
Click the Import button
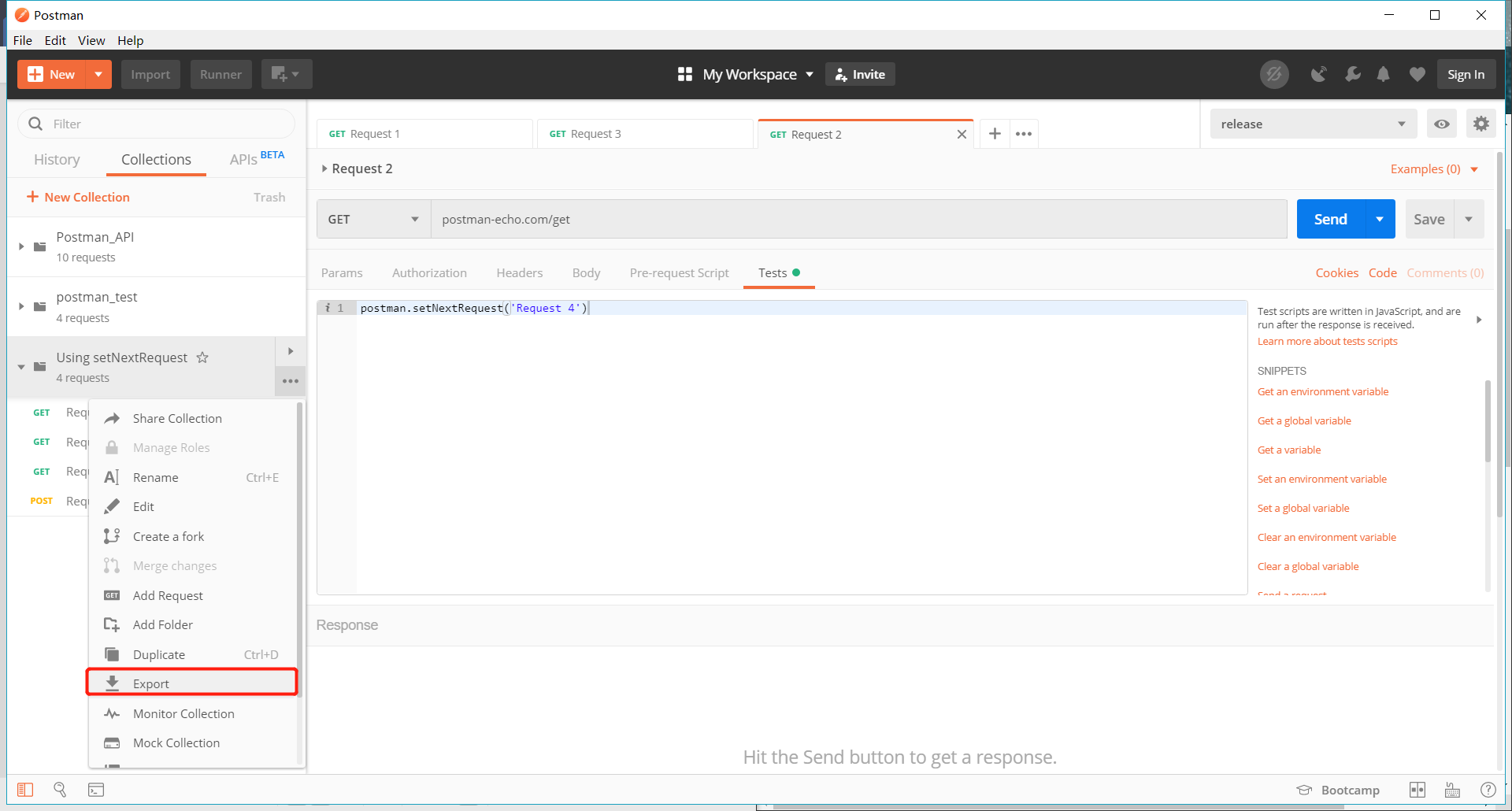tap(150, 74)
